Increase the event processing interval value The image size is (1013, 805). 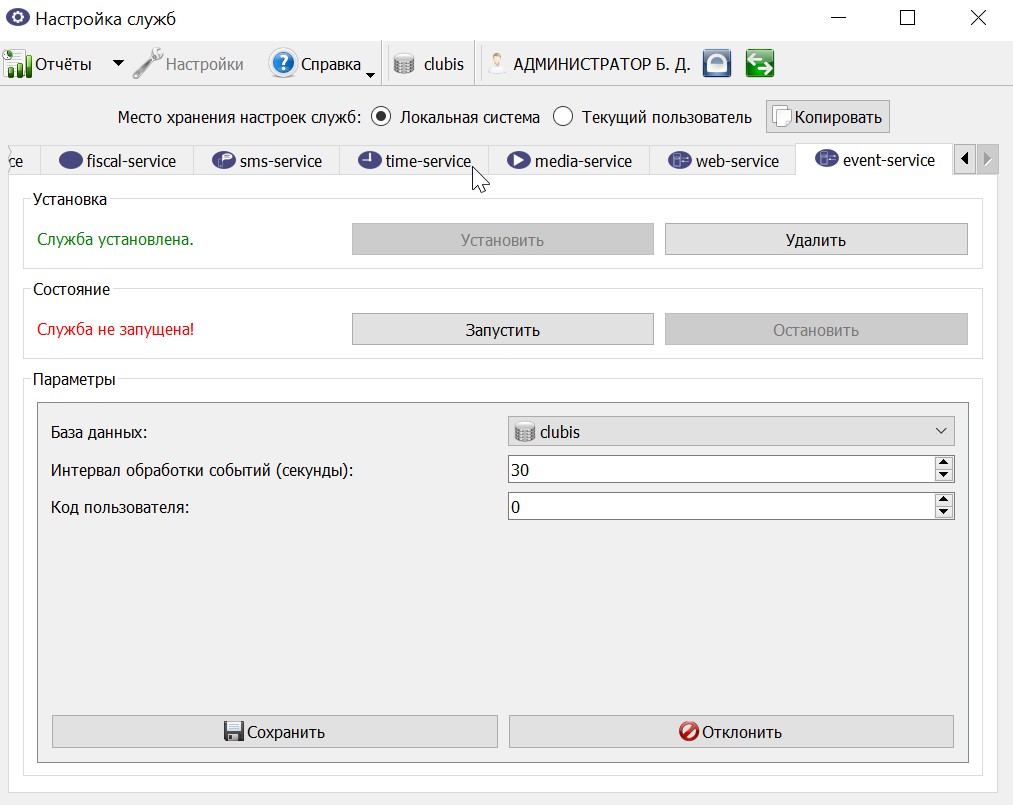943,463
